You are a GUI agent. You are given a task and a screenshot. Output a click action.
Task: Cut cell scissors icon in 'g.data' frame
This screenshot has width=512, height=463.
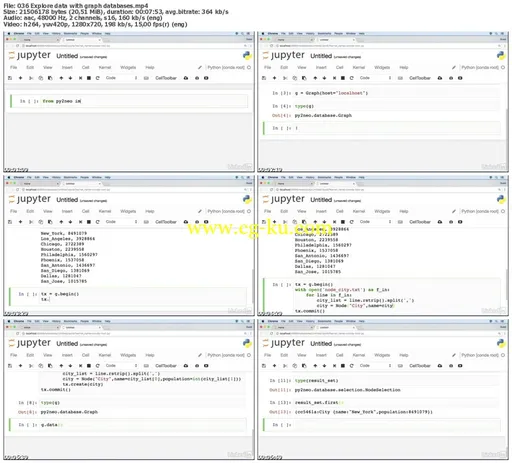[31, 366]
